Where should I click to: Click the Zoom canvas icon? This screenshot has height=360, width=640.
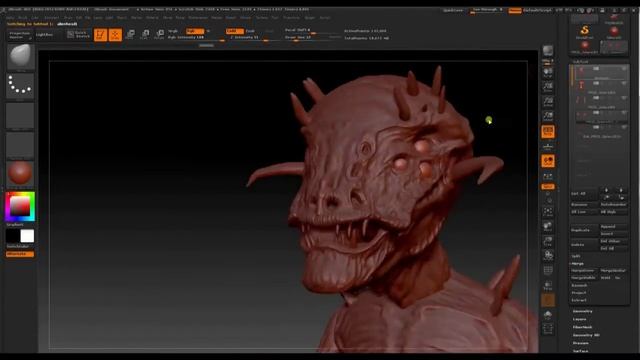[x=548, y=87]
